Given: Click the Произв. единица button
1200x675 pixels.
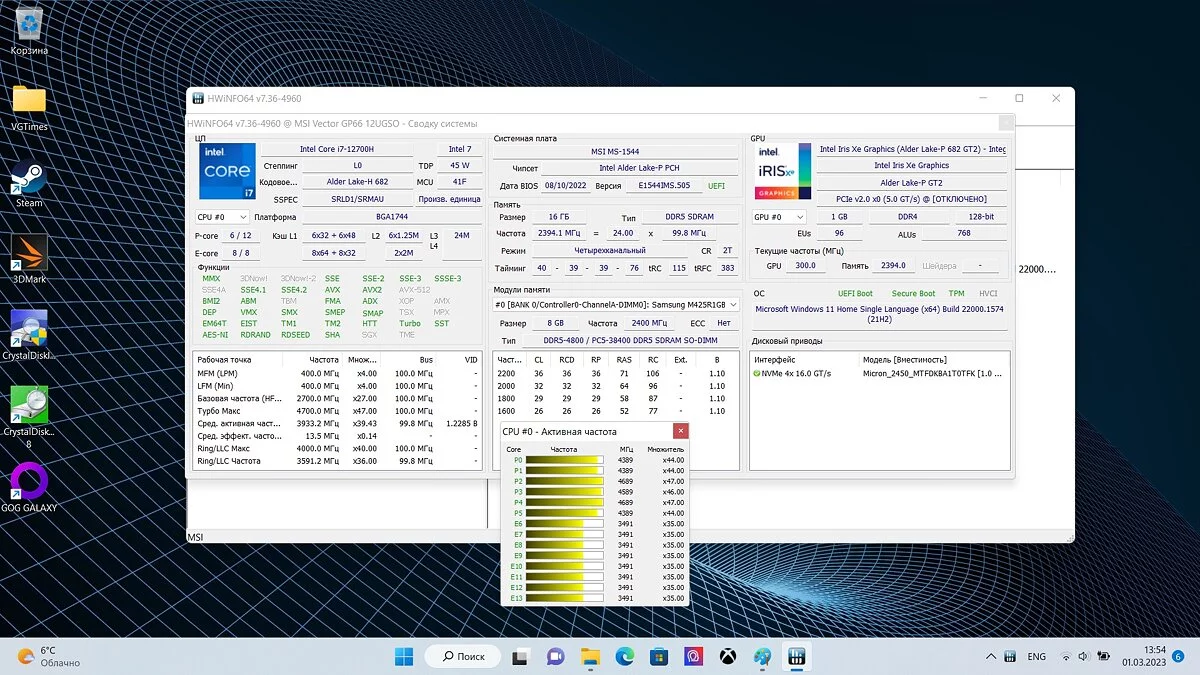Looking at the screenshot, I should [449, 199].
